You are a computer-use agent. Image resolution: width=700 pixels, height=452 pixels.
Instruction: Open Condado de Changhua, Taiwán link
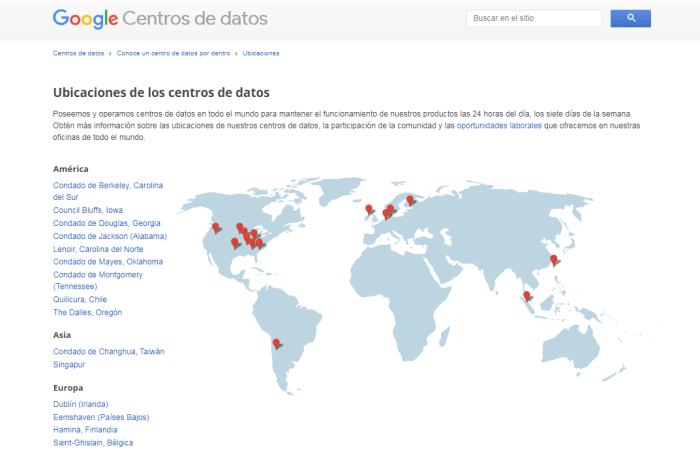(108, 352)
